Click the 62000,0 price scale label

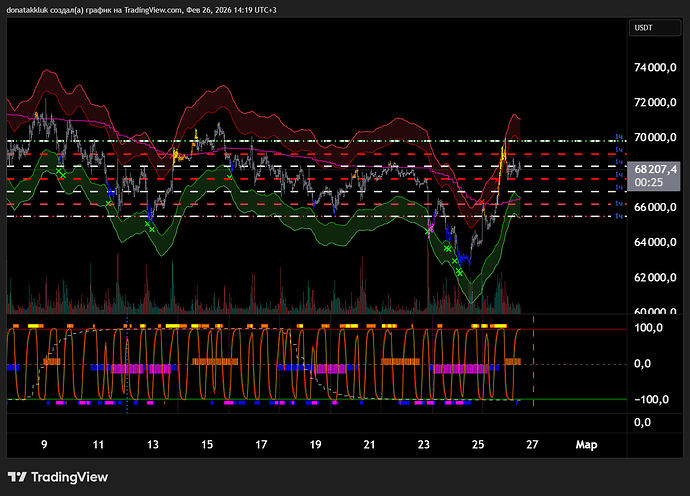[655, 277]
